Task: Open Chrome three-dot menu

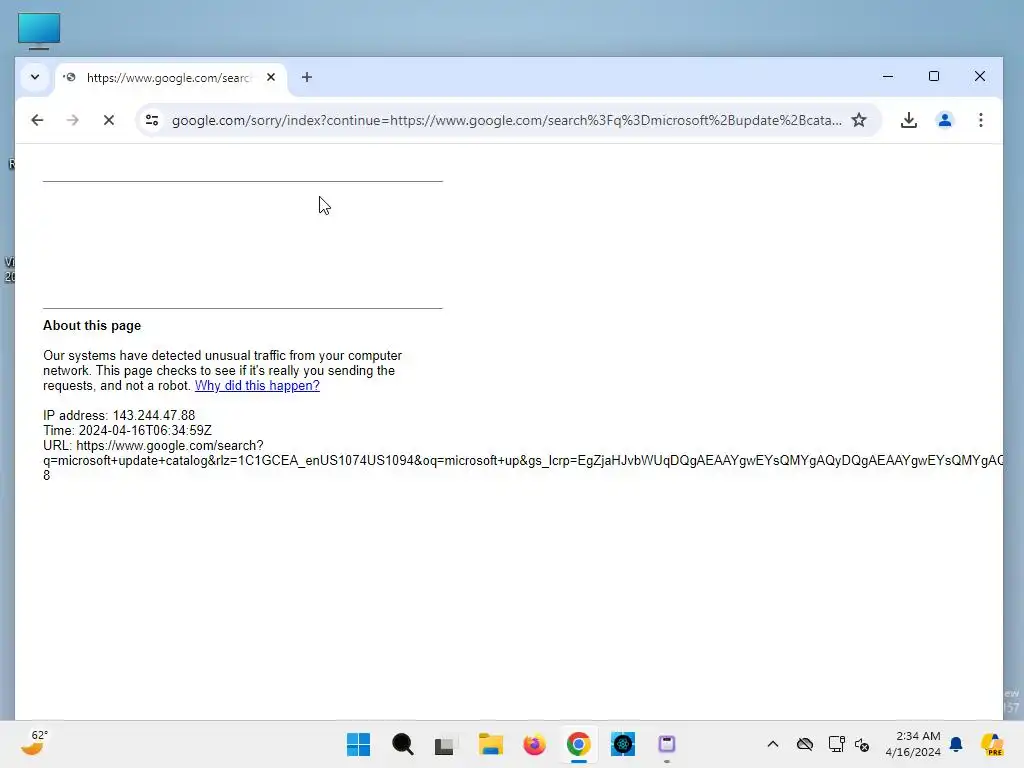Action: click(x=980, y=120)
